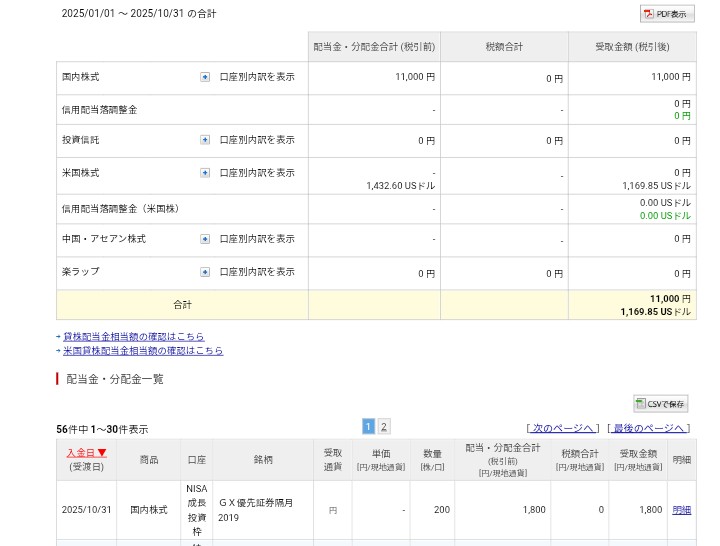This screenshot has height=546, width=720.
Task: Click the PDF表示 button
Action: (x=667, y=14)
